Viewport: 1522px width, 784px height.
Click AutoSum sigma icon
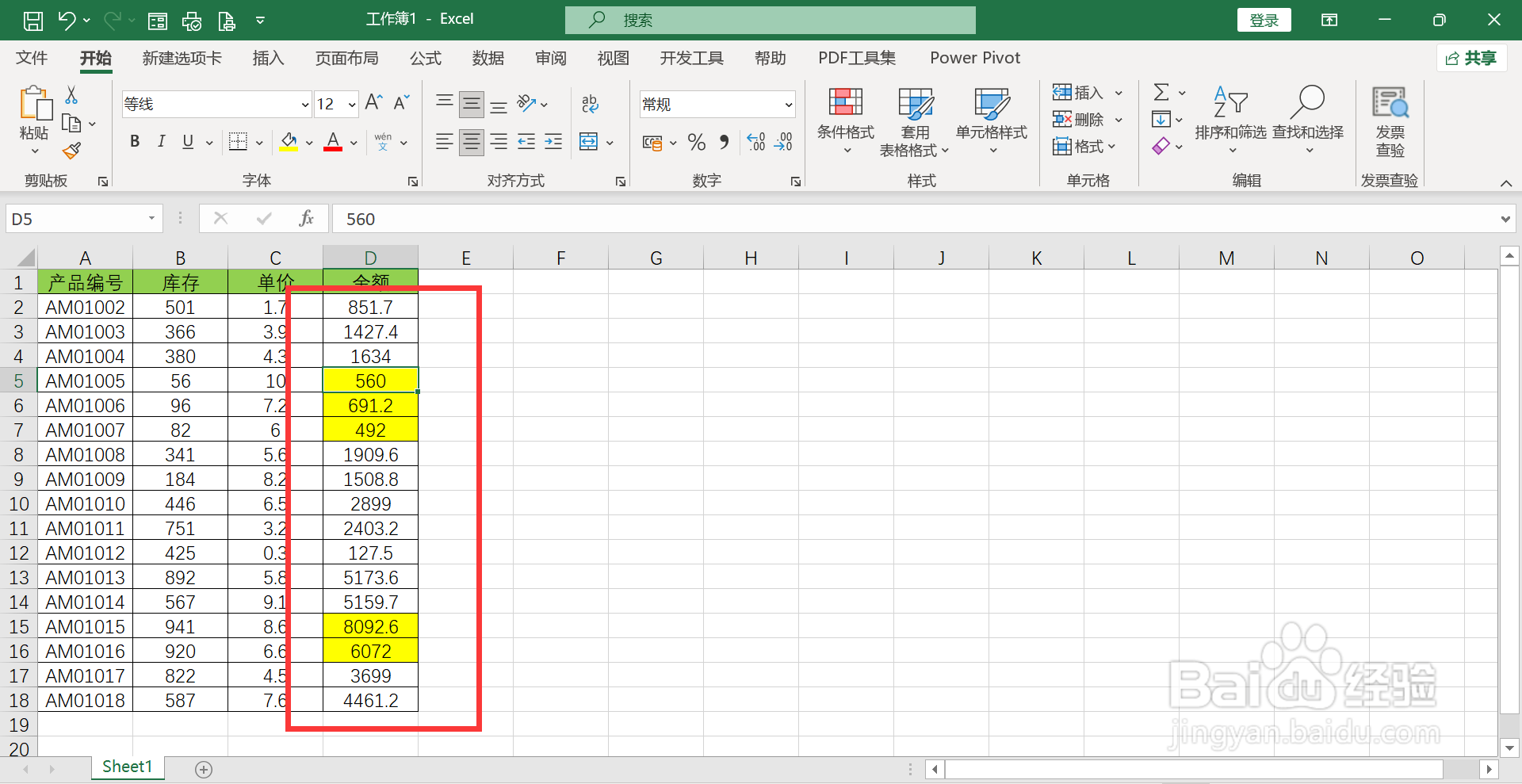[1161, 92]
